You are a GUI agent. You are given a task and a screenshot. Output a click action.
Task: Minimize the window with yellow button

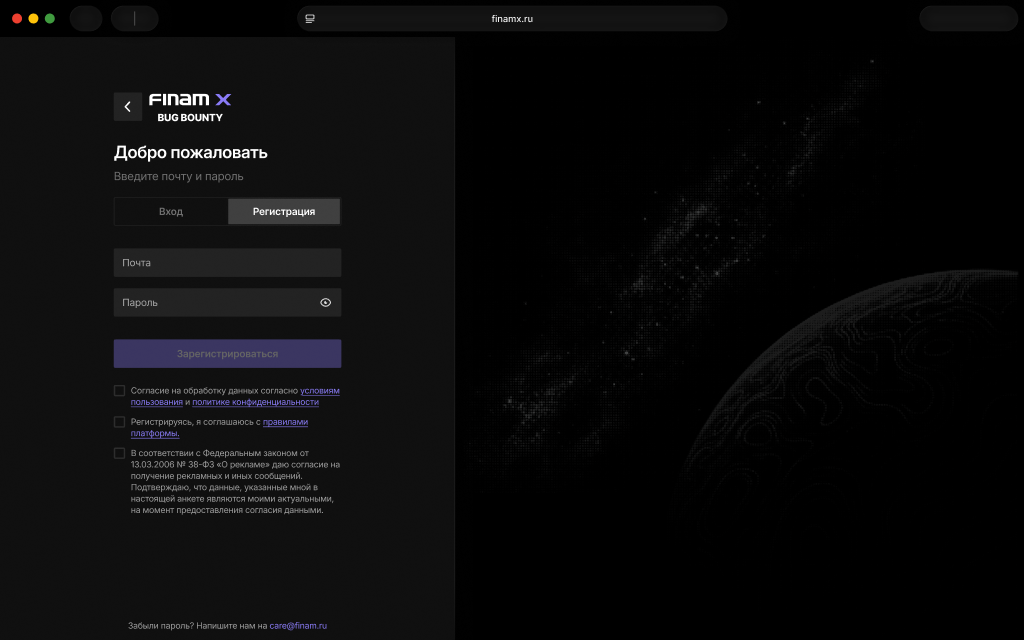[33, 18]
